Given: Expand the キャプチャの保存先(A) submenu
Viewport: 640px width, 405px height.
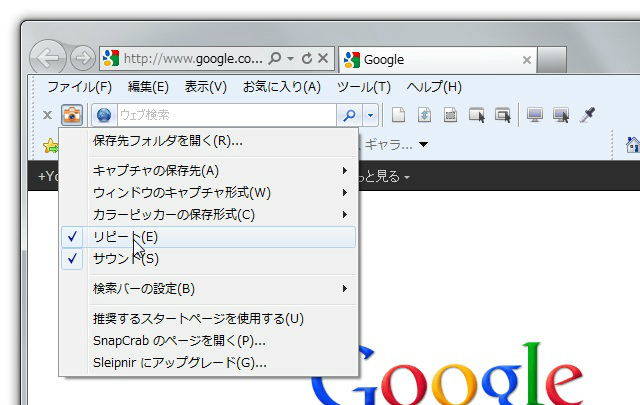Looking at the screenshot, I should pos(209,170).
